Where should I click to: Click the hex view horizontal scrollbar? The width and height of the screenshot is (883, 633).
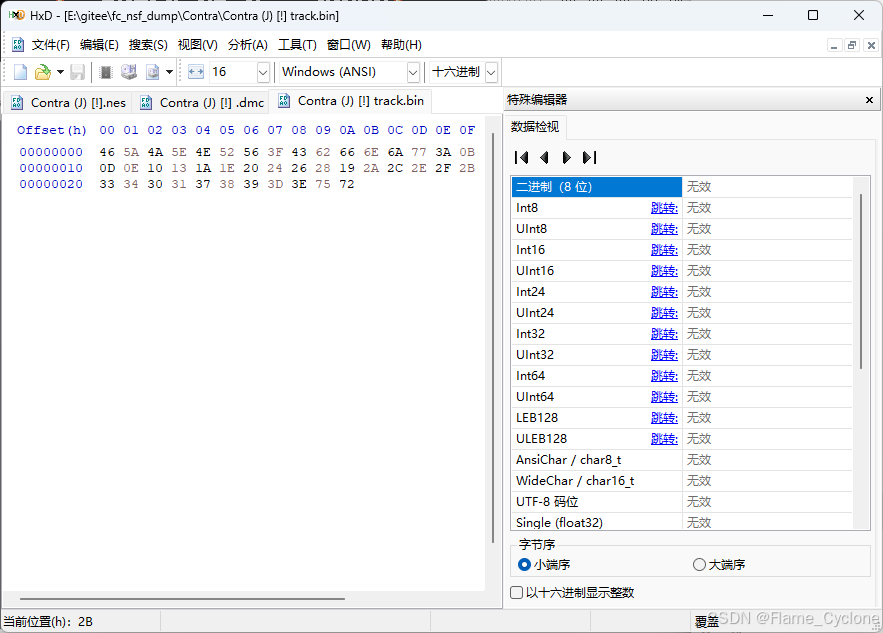182,599
